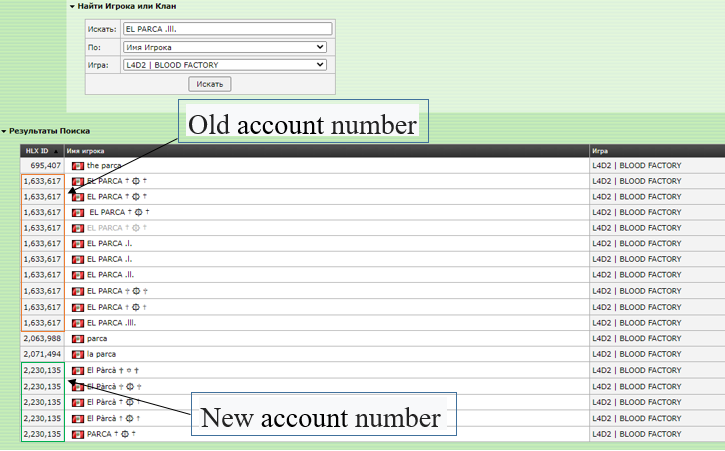
Task: Click the sort arrow in HLX ID header
Action: coord(56,150)
